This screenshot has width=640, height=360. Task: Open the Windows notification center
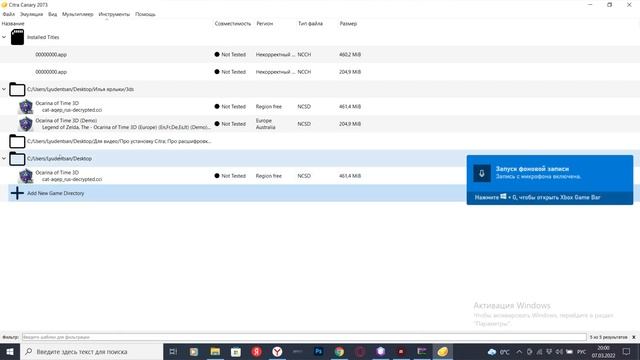pyautogui.click(x=627, y=351)
